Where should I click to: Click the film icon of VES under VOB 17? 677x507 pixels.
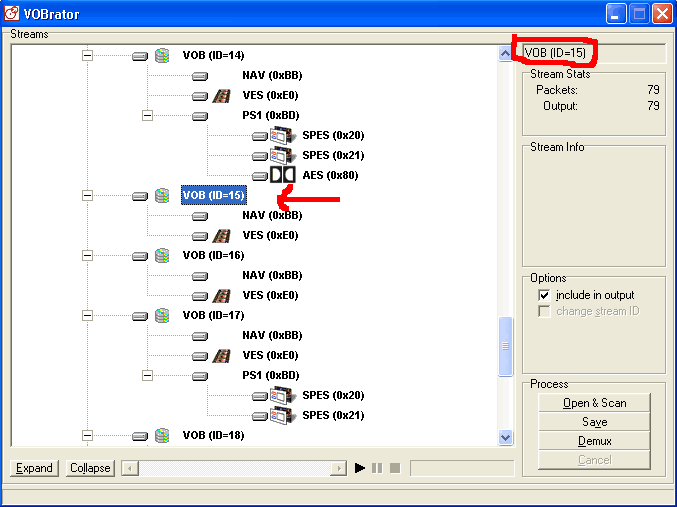tap(221, 355)
